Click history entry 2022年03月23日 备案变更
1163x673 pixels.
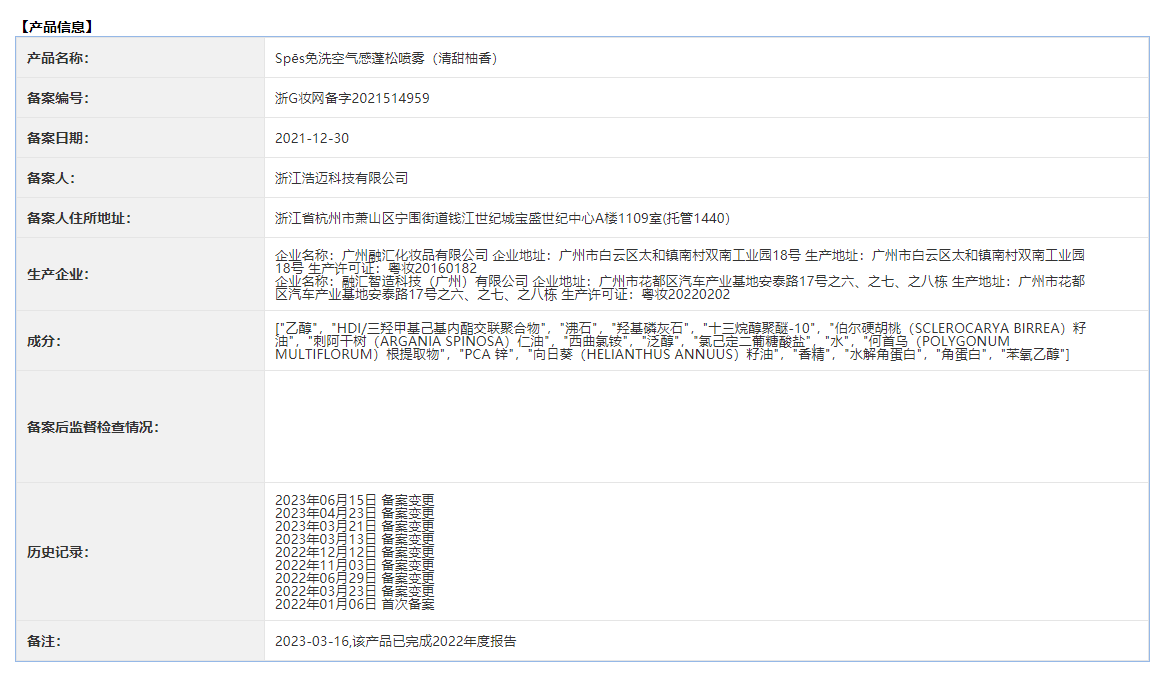(355, 591)
